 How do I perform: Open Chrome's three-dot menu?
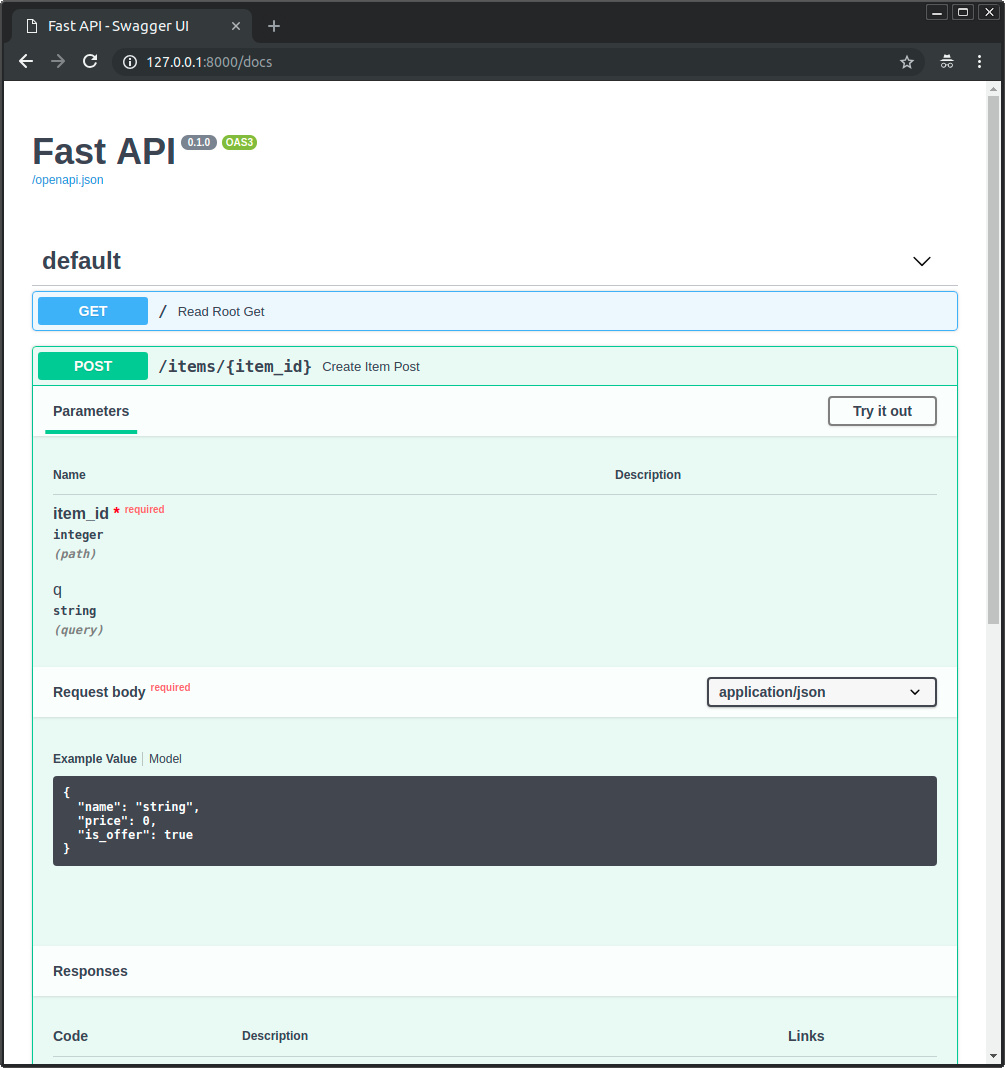tap(979, 61)
